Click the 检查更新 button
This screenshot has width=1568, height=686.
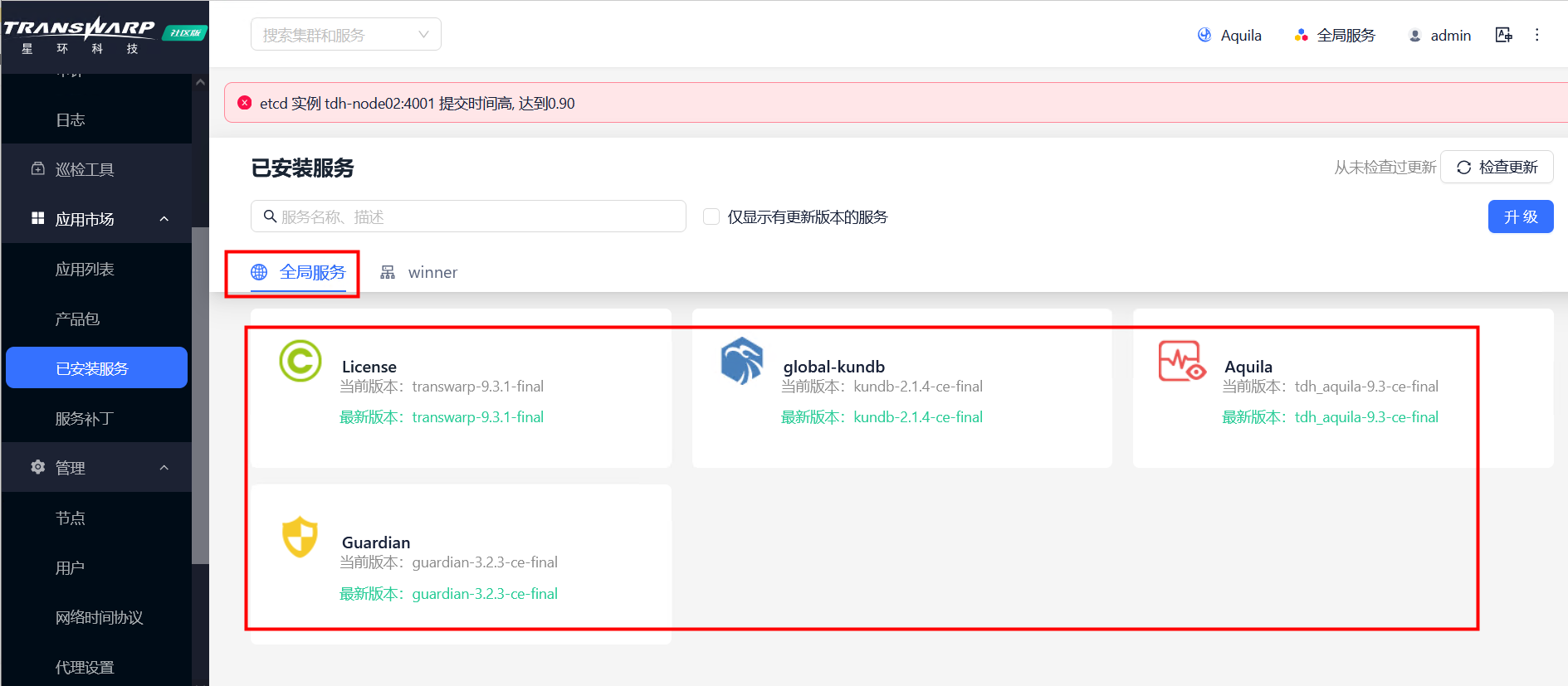point(1497,167)
